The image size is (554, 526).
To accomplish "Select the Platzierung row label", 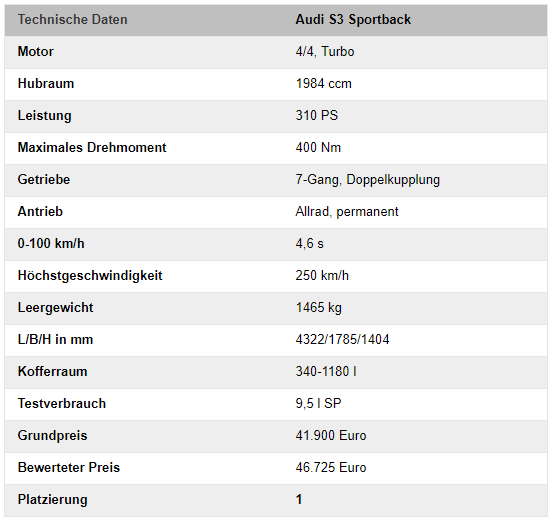I will (52, 500).
